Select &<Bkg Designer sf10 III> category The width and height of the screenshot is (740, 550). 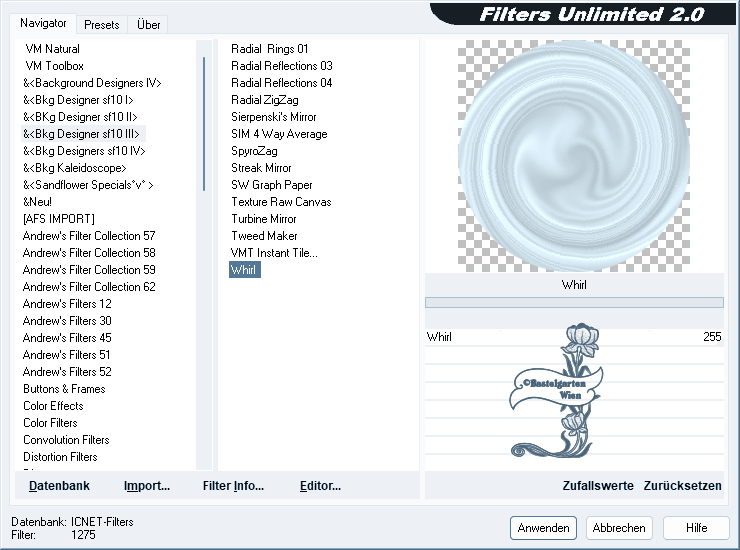pyautogui.click(x=81, y=134)
